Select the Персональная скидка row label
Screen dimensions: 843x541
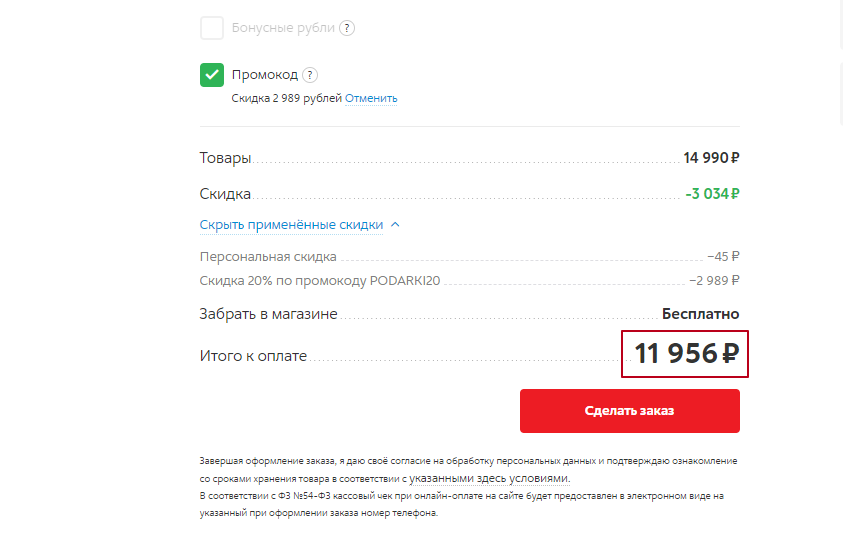coord(268,257)
